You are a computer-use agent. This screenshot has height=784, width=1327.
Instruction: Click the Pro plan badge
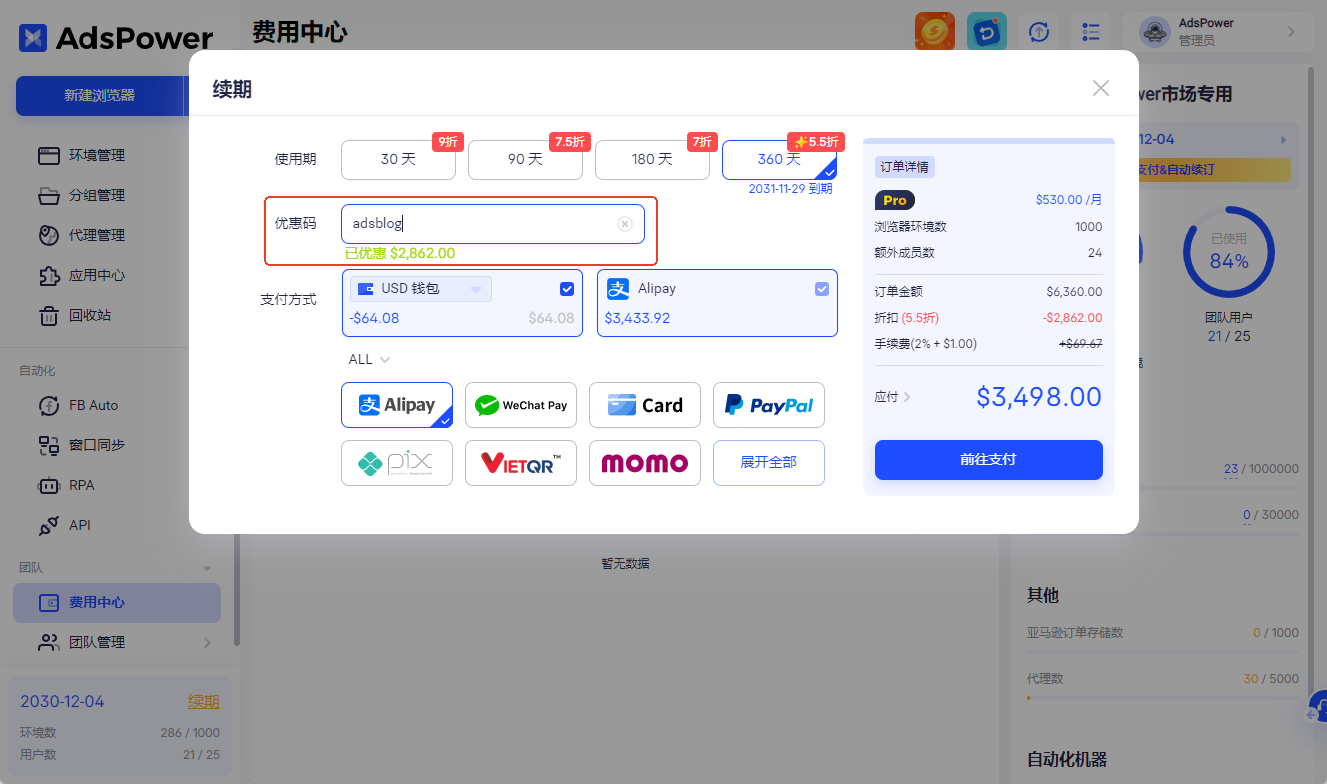(895, 200)
